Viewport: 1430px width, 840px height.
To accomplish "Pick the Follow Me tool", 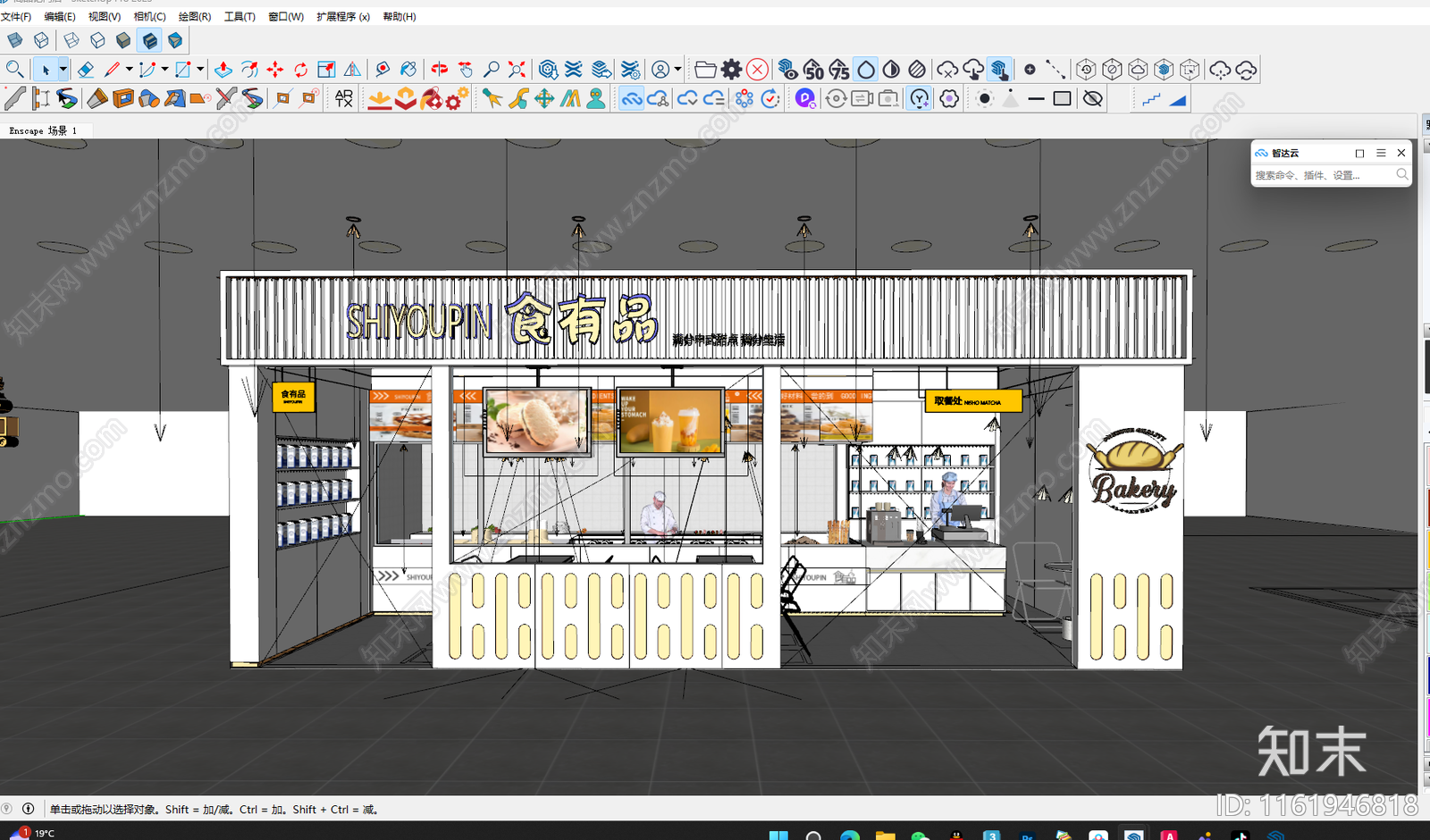I will coord(249,69).
